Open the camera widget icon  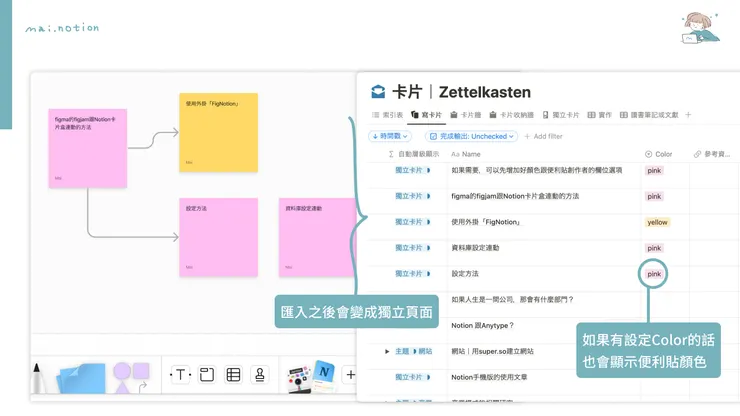(x=300, y=379)
